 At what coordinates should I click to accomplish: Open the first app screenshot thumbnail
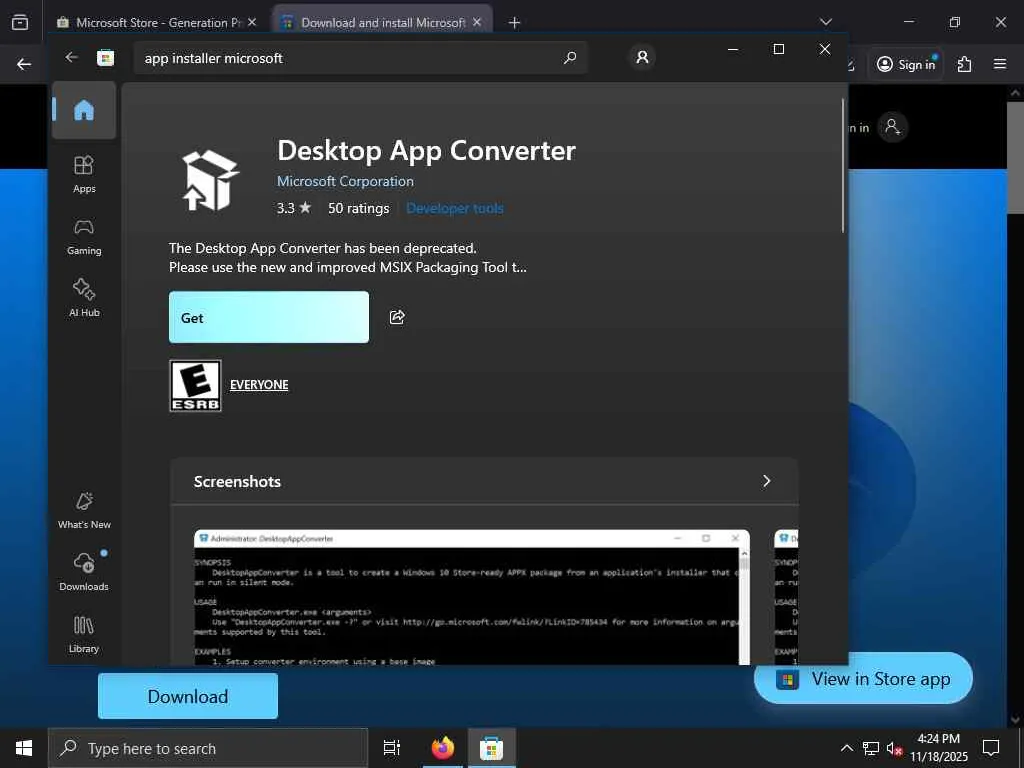pyautogui.click(x=472, y=598)
